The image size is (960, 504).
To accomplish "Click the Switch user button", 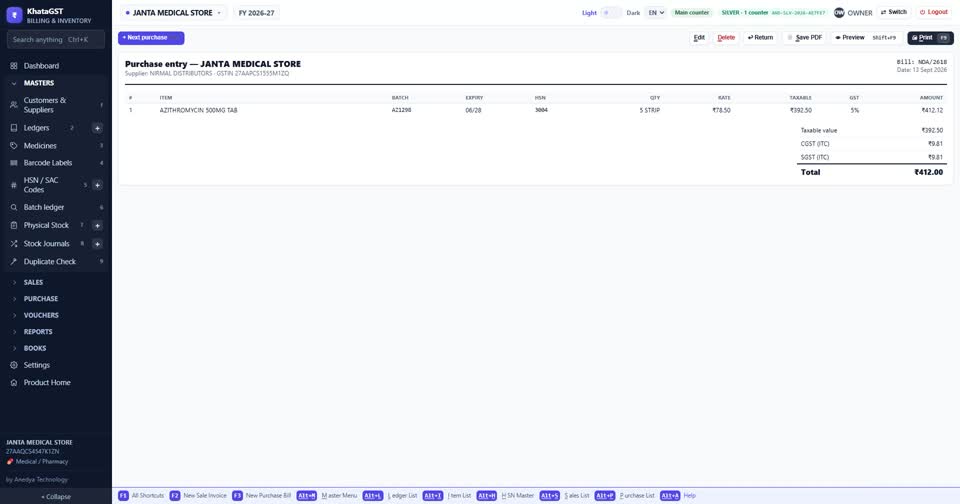I will (x=894, y=12).
